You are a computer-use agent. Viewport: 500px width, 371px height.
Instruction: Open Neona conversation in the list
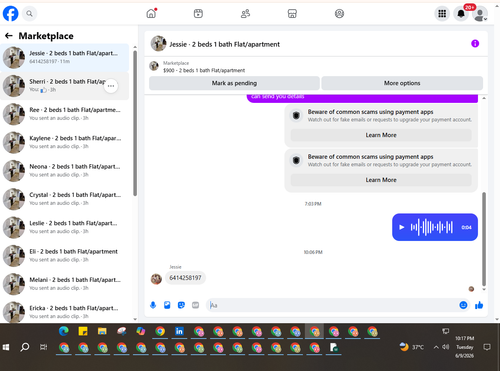click(65, 171)
